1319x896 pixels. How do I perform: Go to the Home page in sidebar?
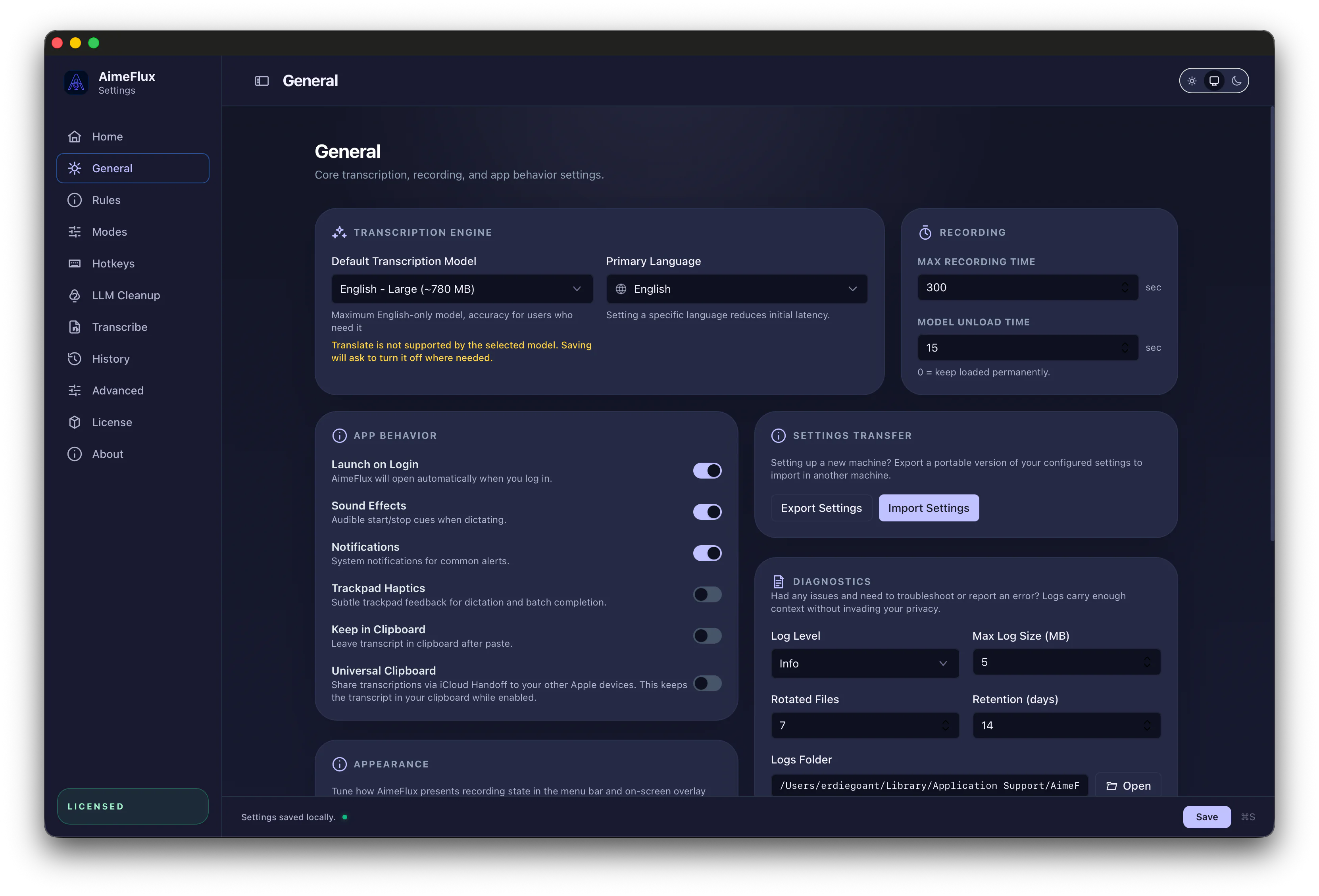[133, 137]
